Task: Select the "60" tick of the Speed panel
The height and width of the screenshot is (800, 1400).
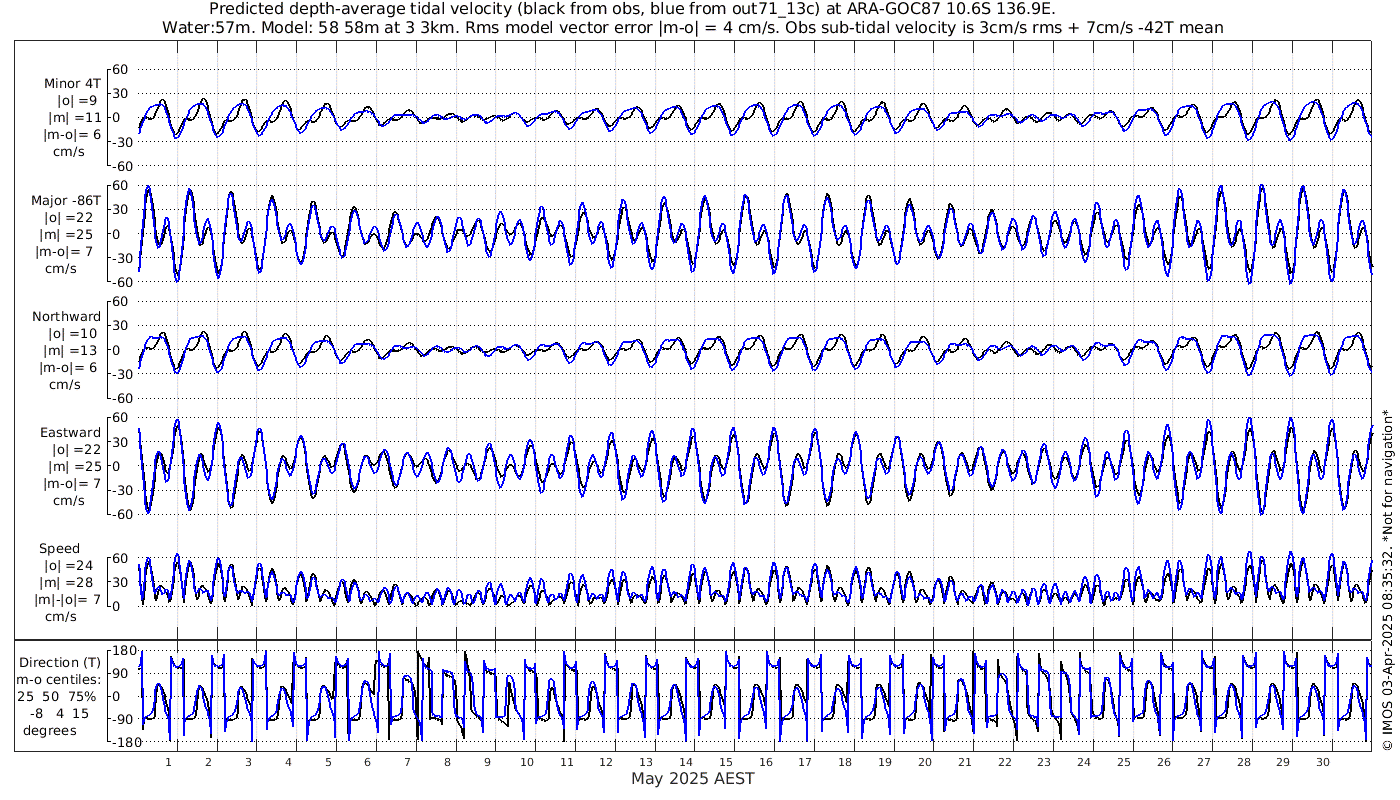Action: click(121, 558)
